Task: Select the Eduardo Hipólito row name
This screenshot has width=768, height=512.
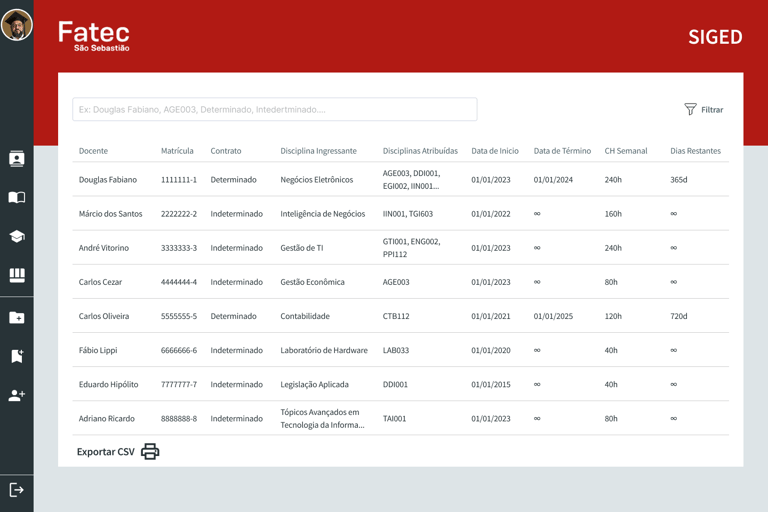Action: [x=108, y=385]
